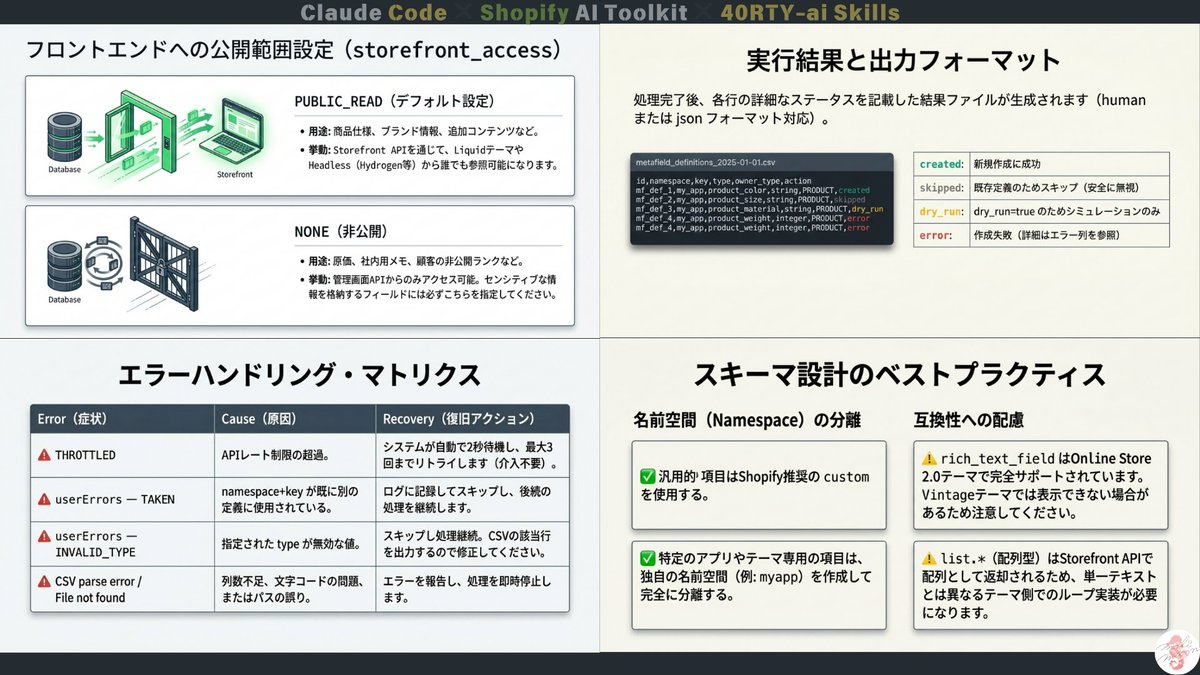1200x675 pixels.
Task: Click the Database cylinder icon in the PUBLIC_READ card
Action: (63, 135)
